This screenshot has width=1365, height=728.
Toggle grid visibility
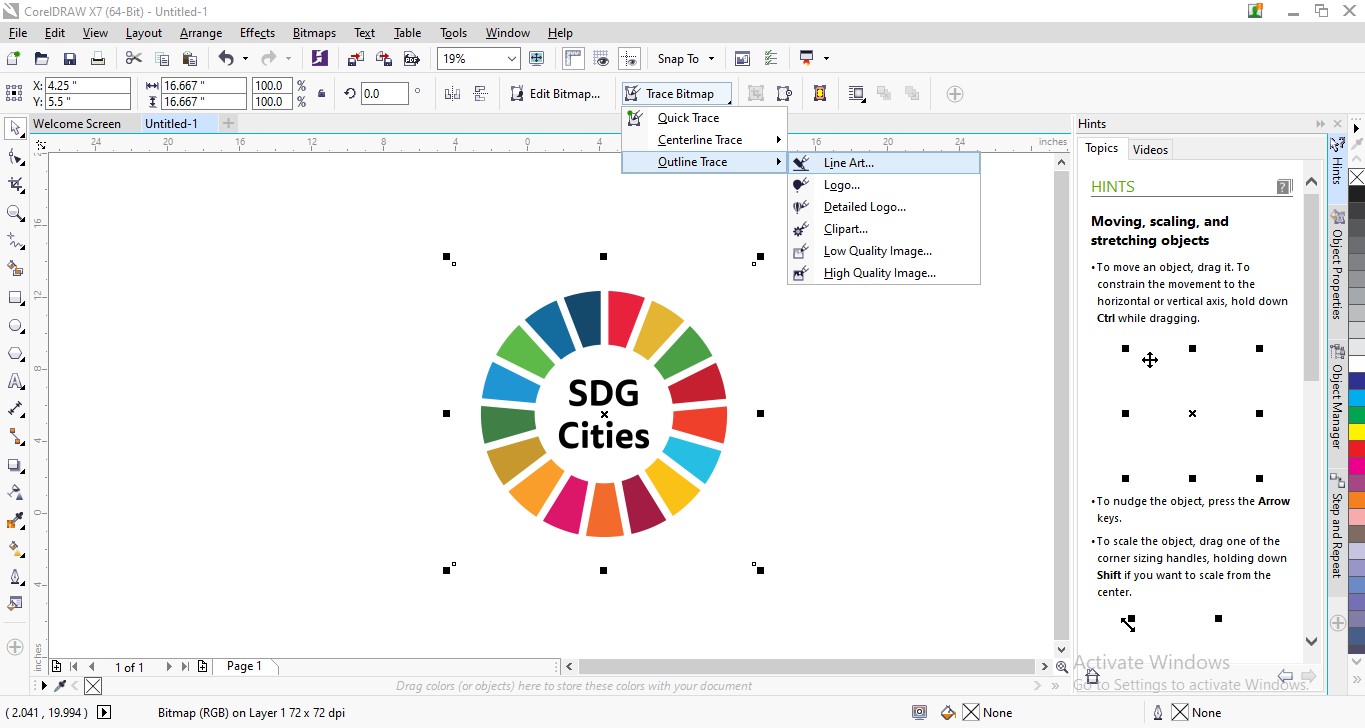tap(601, 59)
